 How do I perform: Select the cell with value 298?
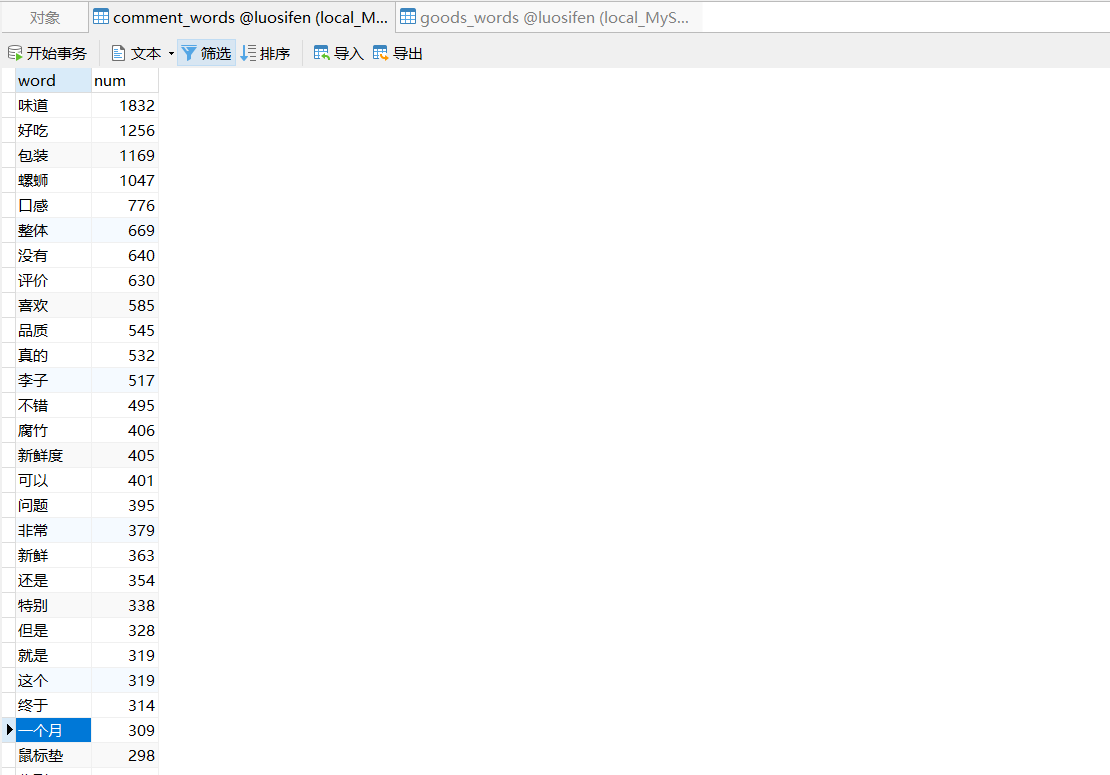pyautogui.click(x=125, y=756)
